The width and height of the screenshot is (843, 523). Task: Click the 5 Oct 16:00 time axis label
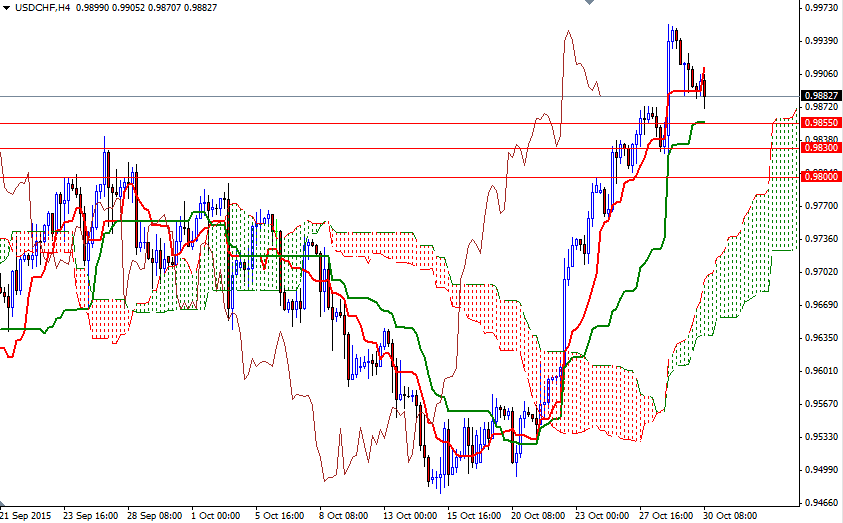point(280,515)
